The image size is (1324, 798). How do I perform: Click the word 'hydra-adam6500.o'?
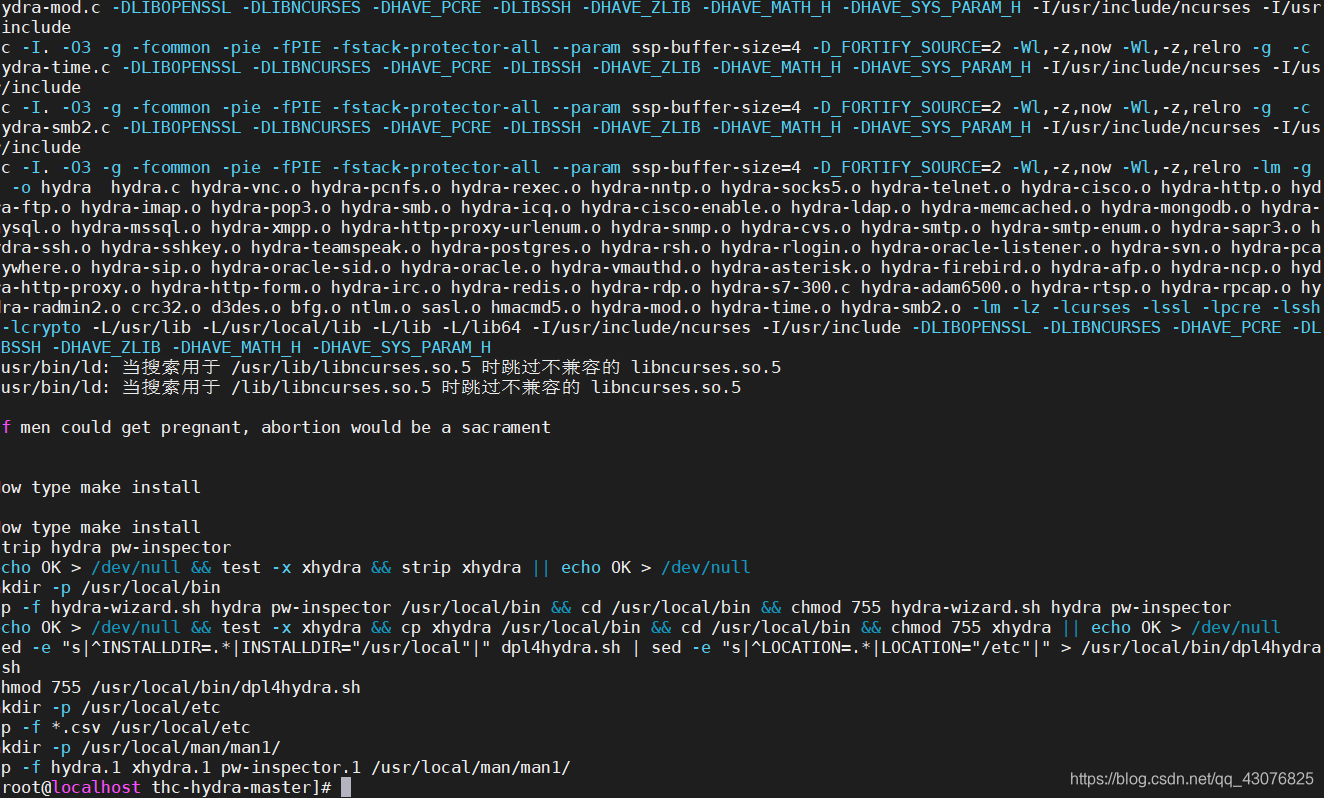pos(941,288)
